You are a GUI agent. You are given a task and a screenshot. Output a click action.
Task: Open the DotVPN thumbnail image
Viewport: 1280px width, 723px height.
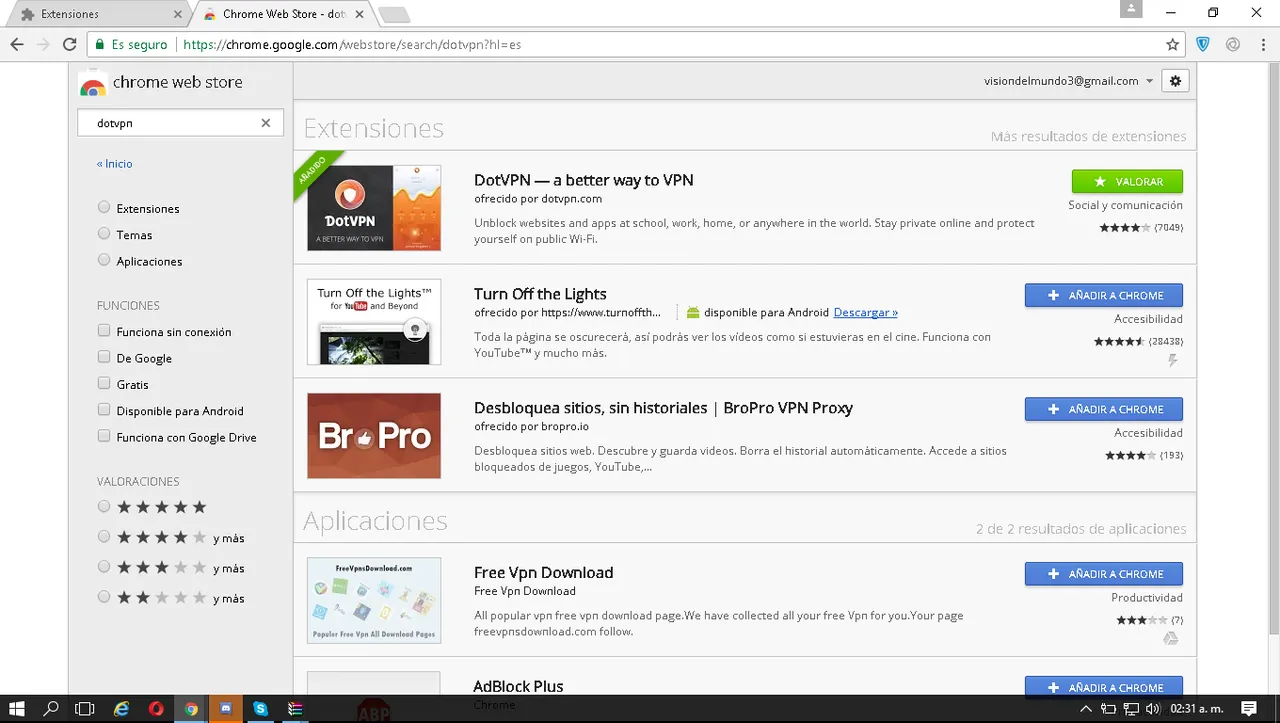pos(374,208)
